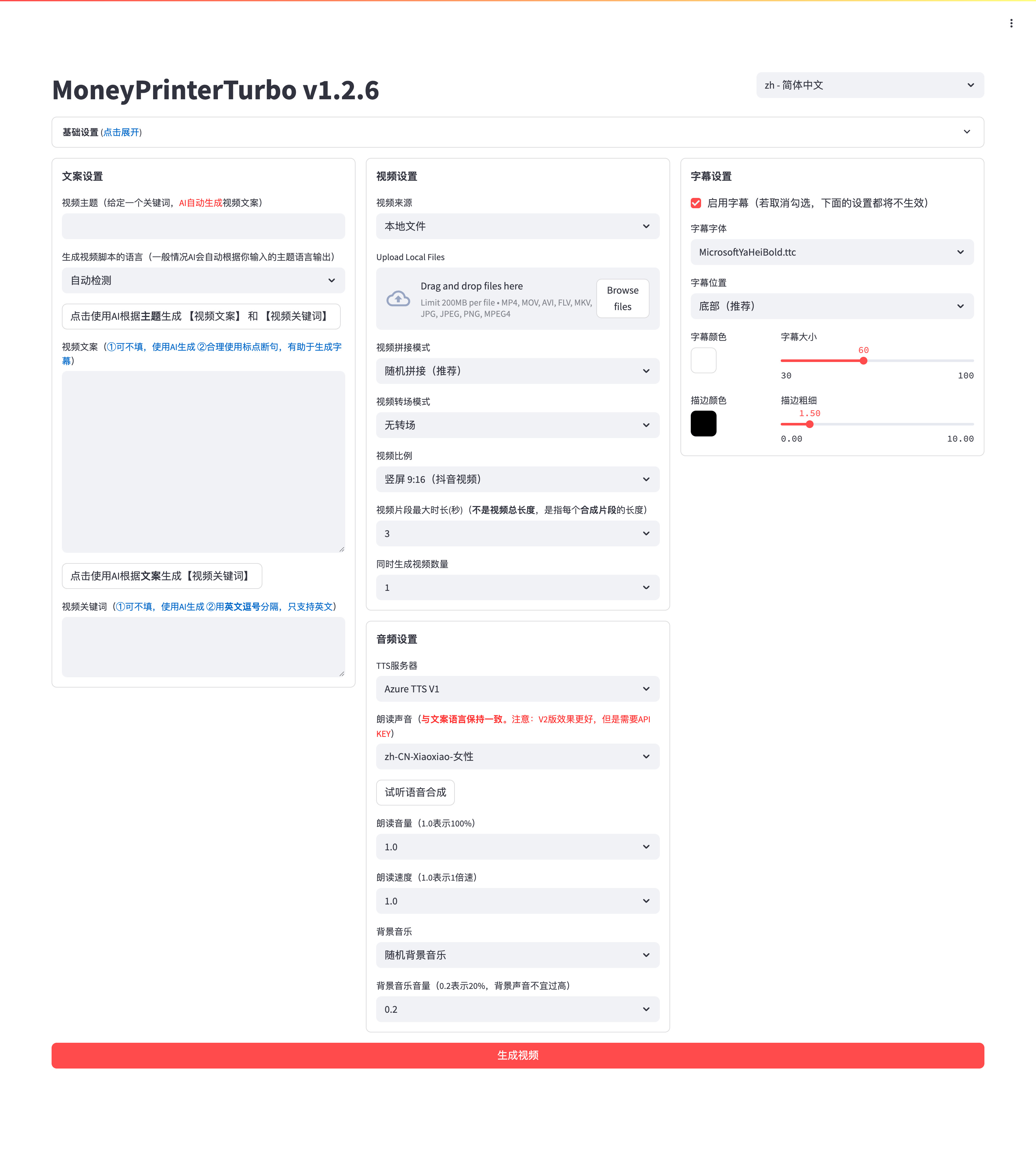Open the 视频比例 dropdown
Screen dimensions: 1036x1172
[517, 479]
